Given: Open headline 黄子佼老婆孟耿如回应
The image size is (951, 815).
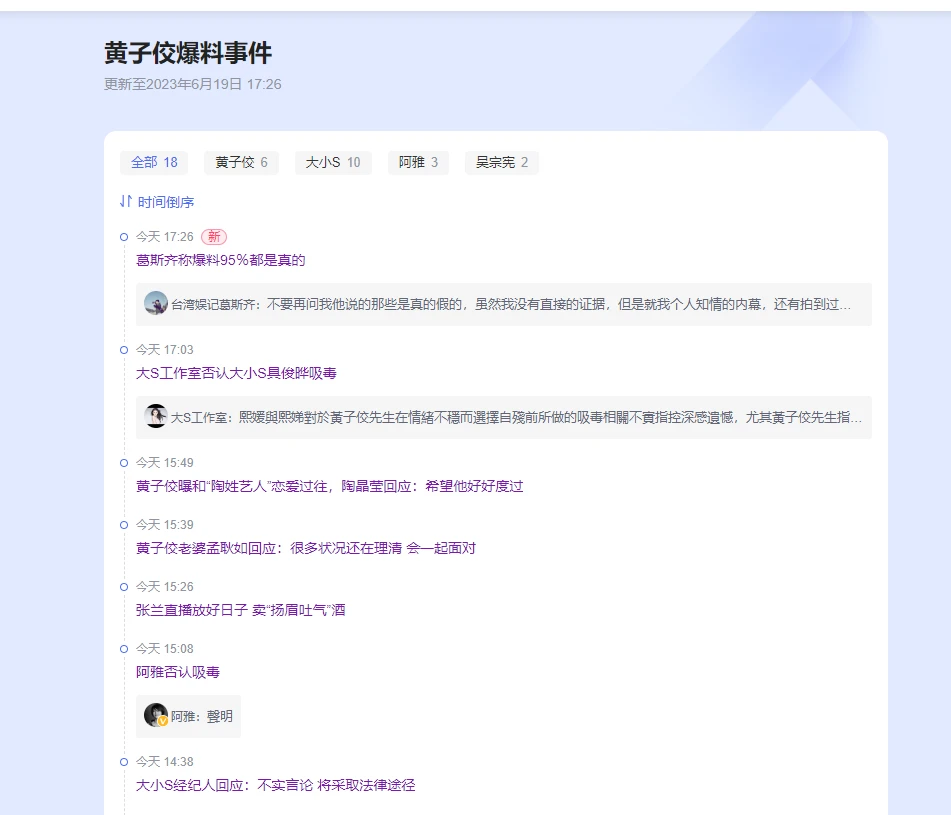Looking at the screenshot, I should [x=306, y=548].
